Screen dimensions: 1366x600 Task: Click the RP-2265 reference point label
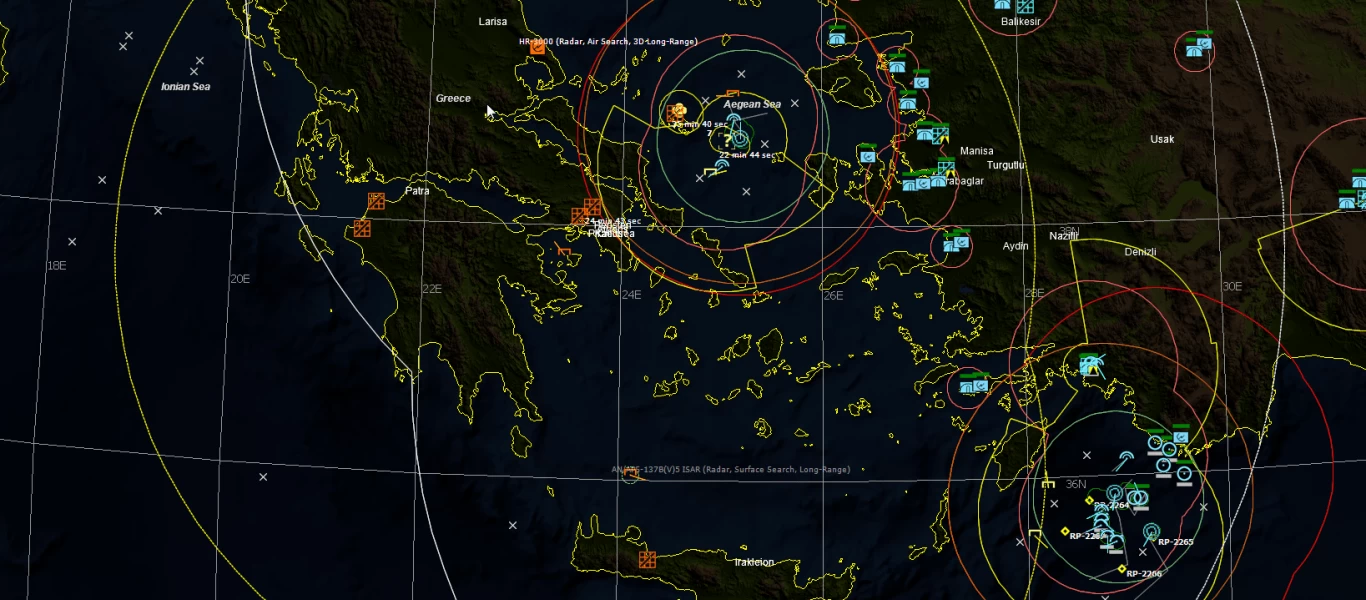point(1175,542)
